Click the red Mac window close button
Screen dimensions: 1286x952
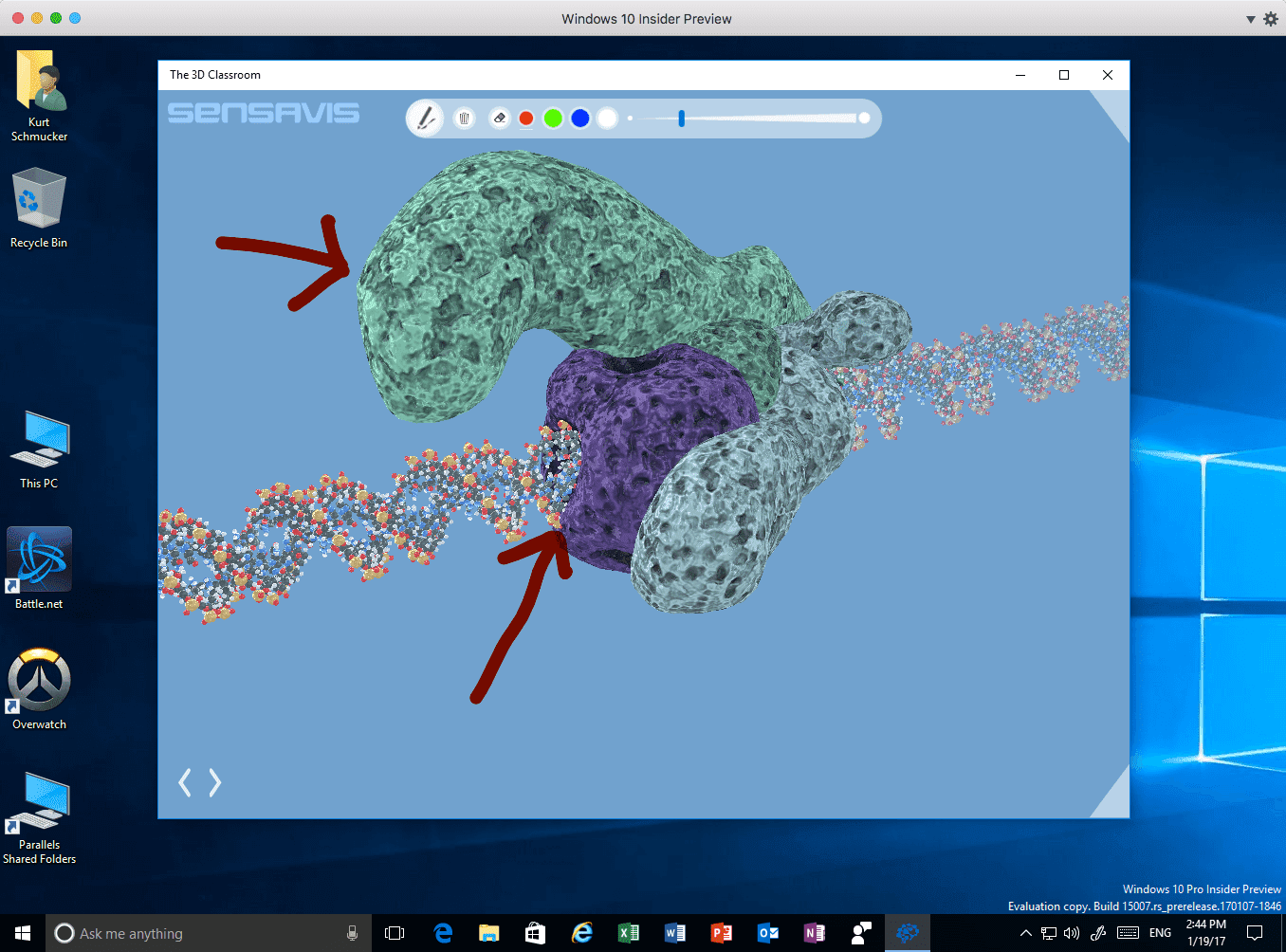point(18,18)
